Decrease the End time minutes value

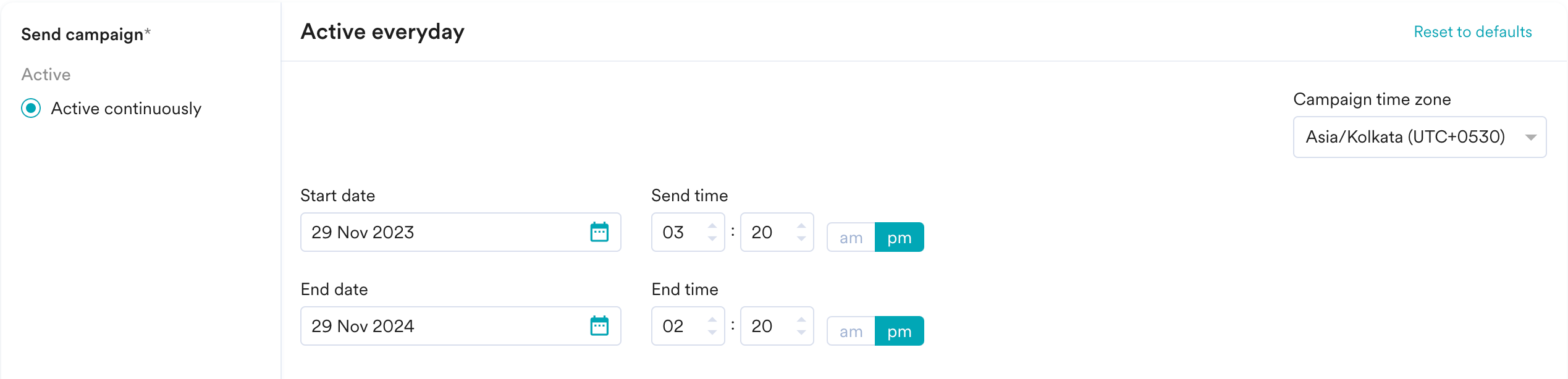pyautogui.click(x=801, y=333)
